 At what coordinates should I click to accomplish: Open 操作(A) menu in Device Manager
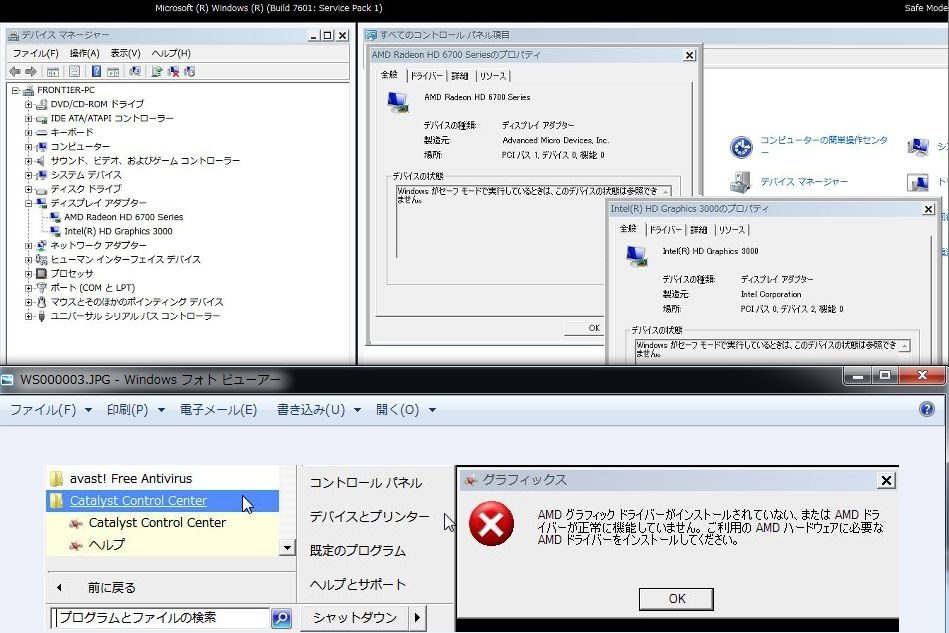tap(84, 53)
